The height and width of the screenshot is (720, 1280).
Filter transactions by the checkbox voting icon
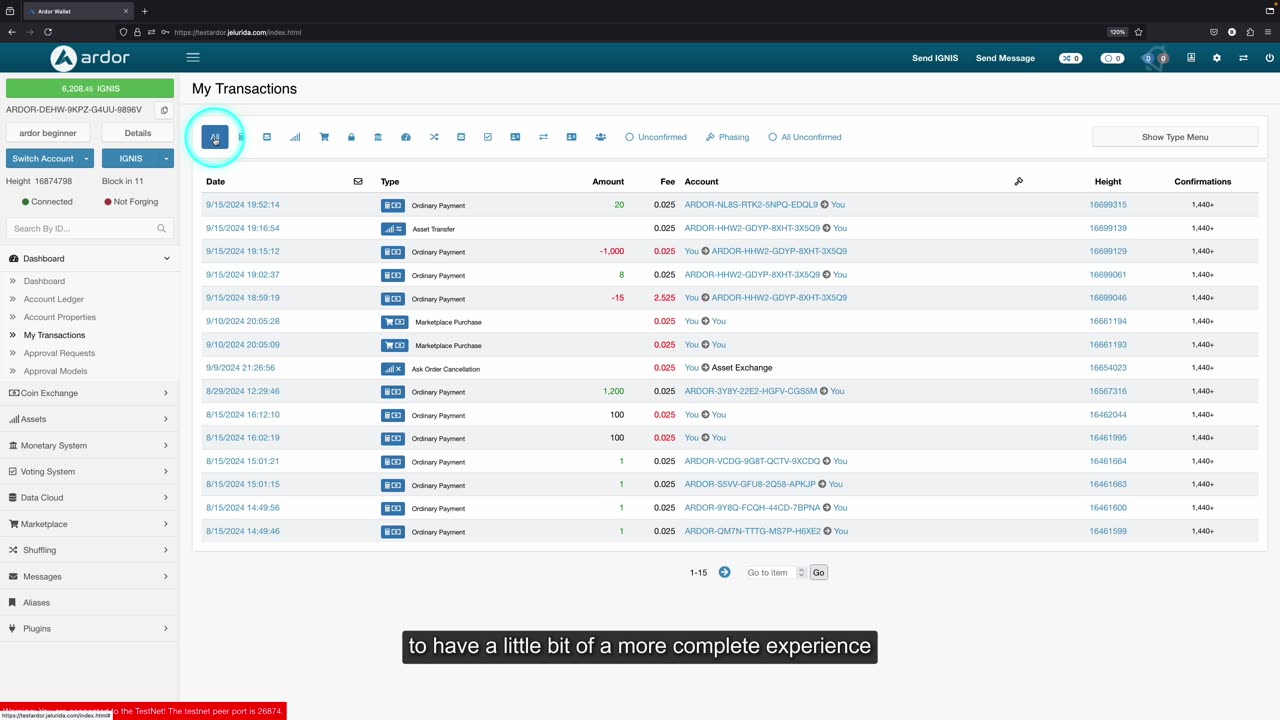(x=488, y=137)
